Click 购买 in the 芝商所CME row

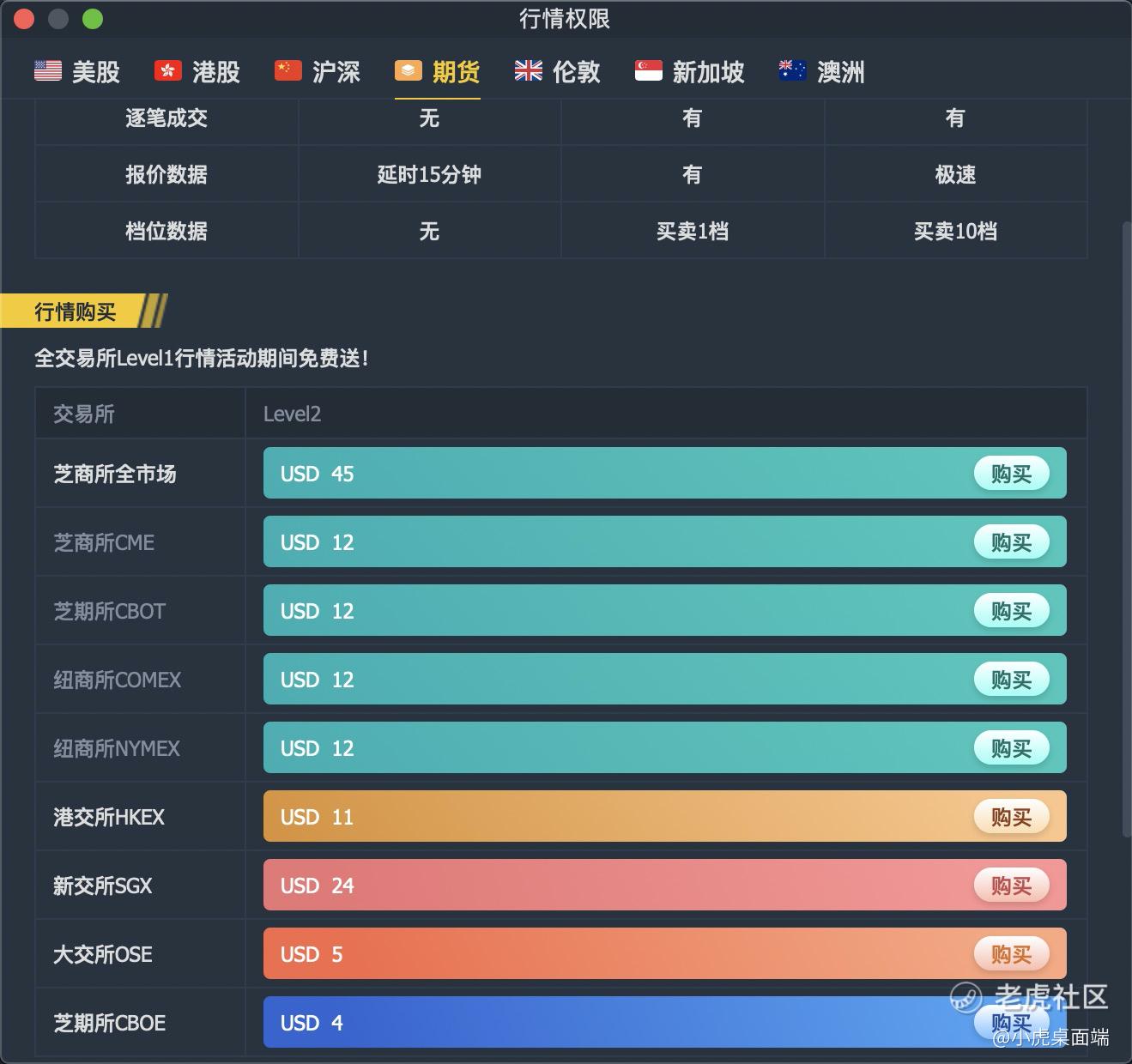coord(1011,542)
